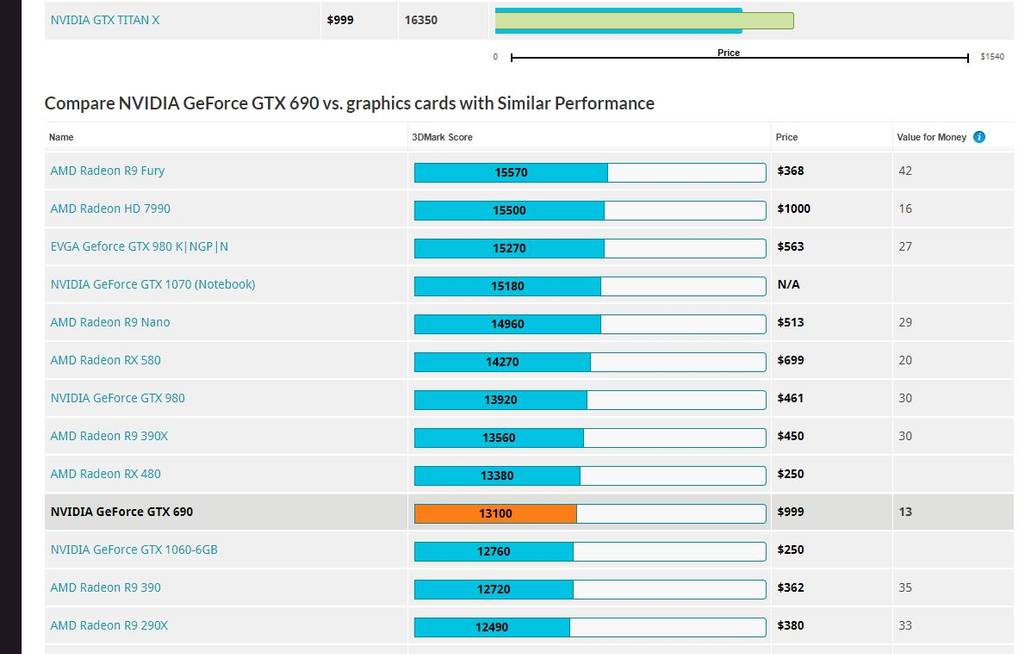Open the AMD Radeon RX 580 link
The height and width of the screenshot is (654, 1024).
(x=106, y=360)
